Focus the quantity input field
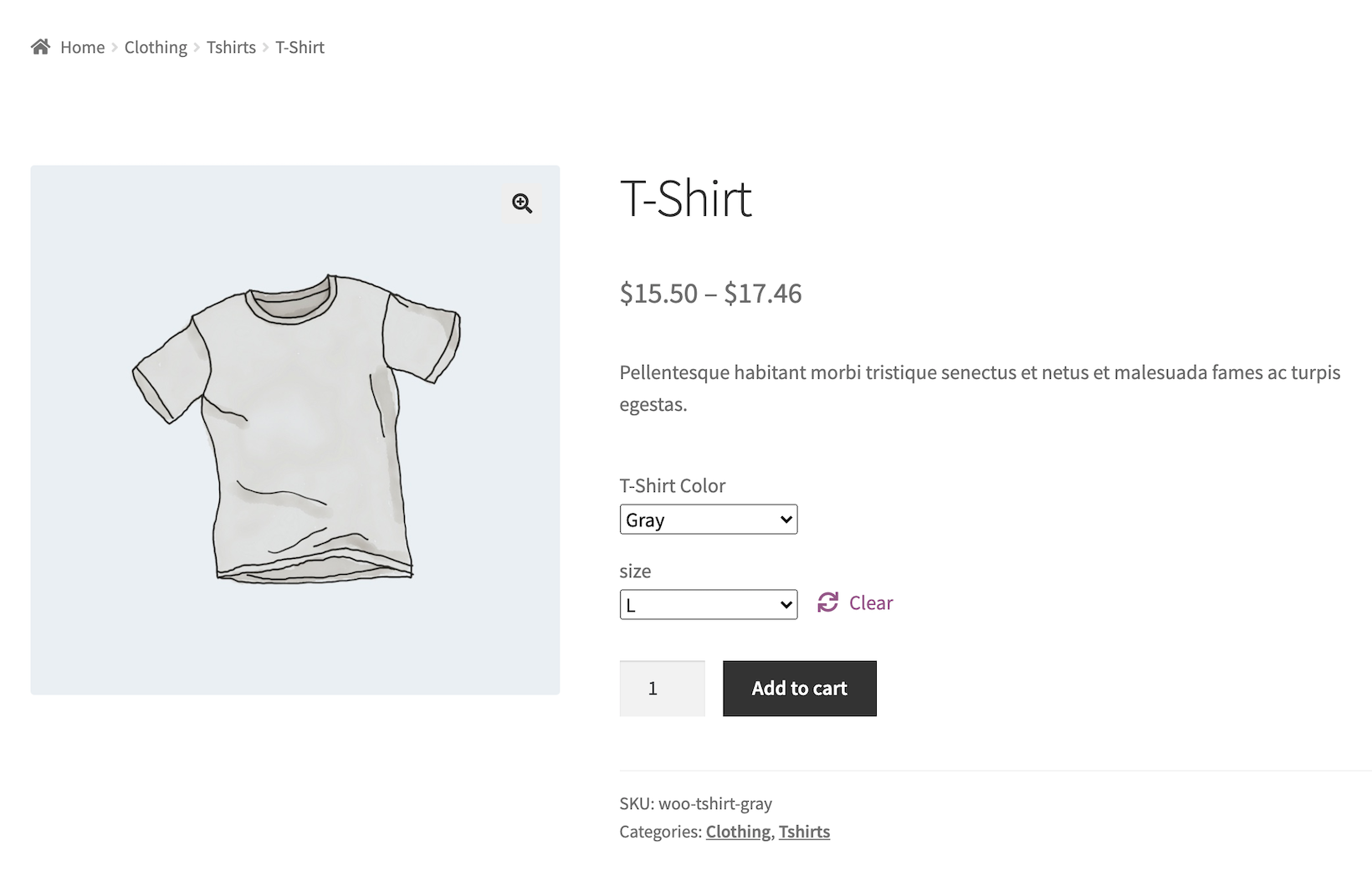The image size is (1372, 892). [662, 689]
